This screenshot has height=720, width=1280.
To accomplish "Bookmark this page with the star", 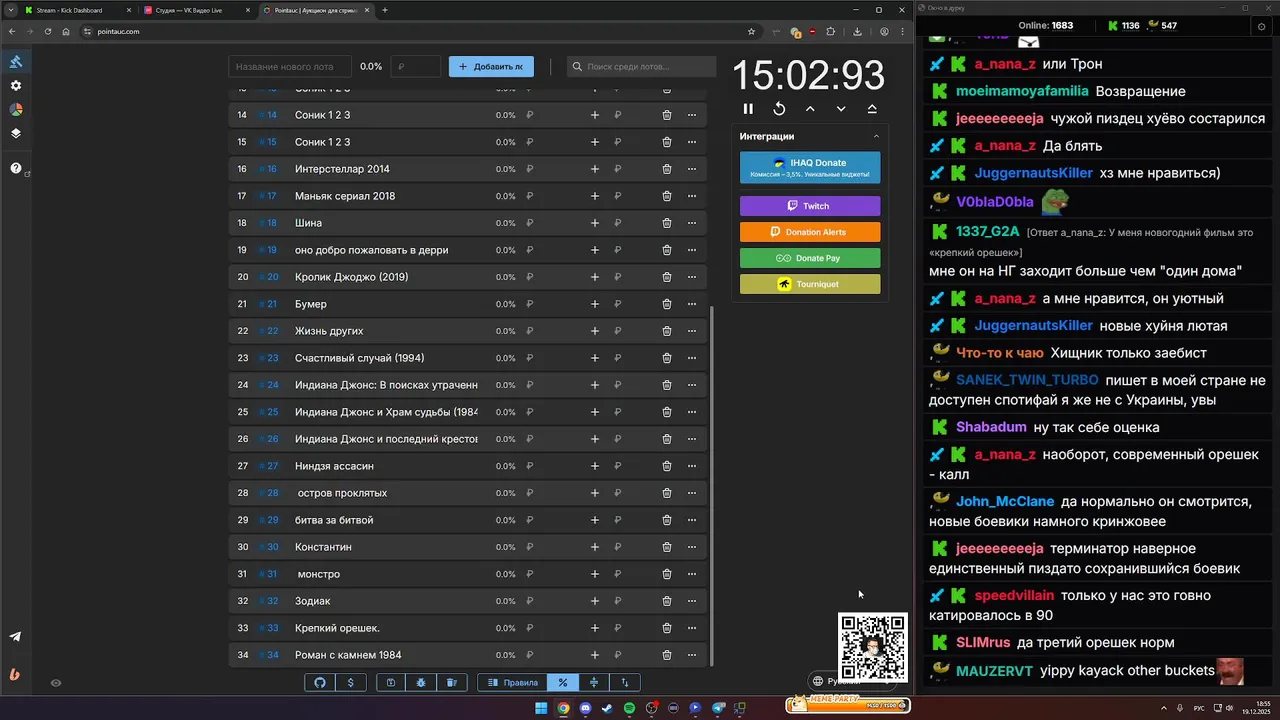I will click(751, 31).
